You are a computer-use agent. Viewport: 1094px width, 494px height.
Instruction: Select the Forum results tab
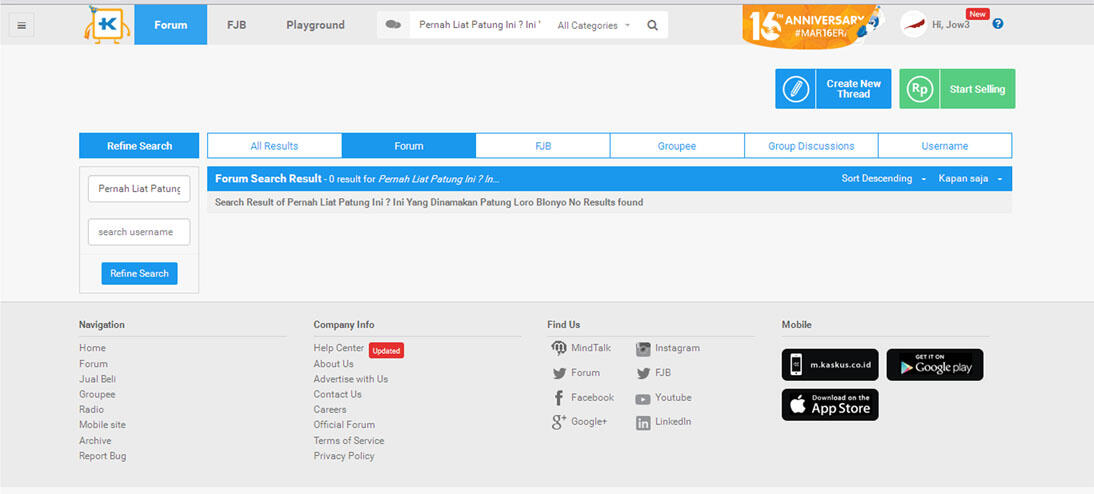tap(409, 146)
